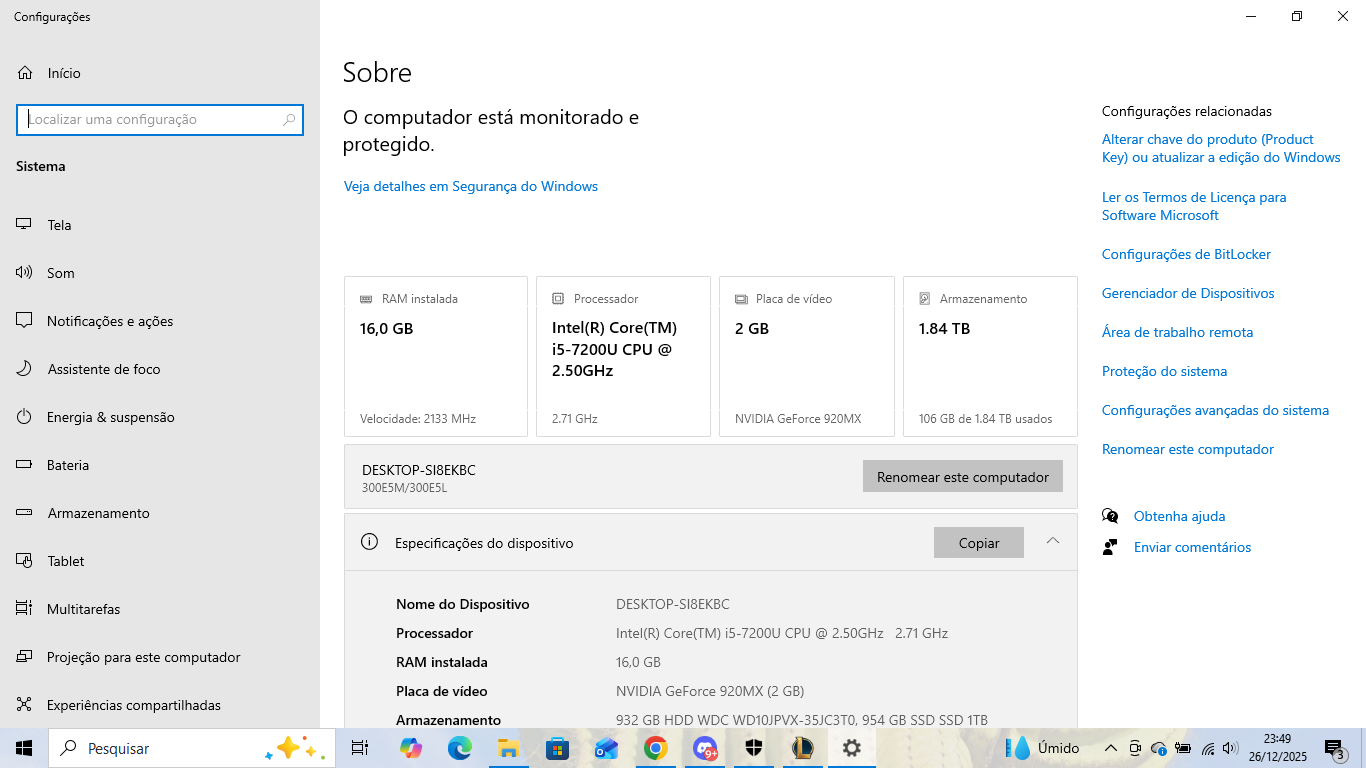Open the OneDrive cloud tray icon
Viewport: 1366px width, 768px height.
click(1159, 748)
